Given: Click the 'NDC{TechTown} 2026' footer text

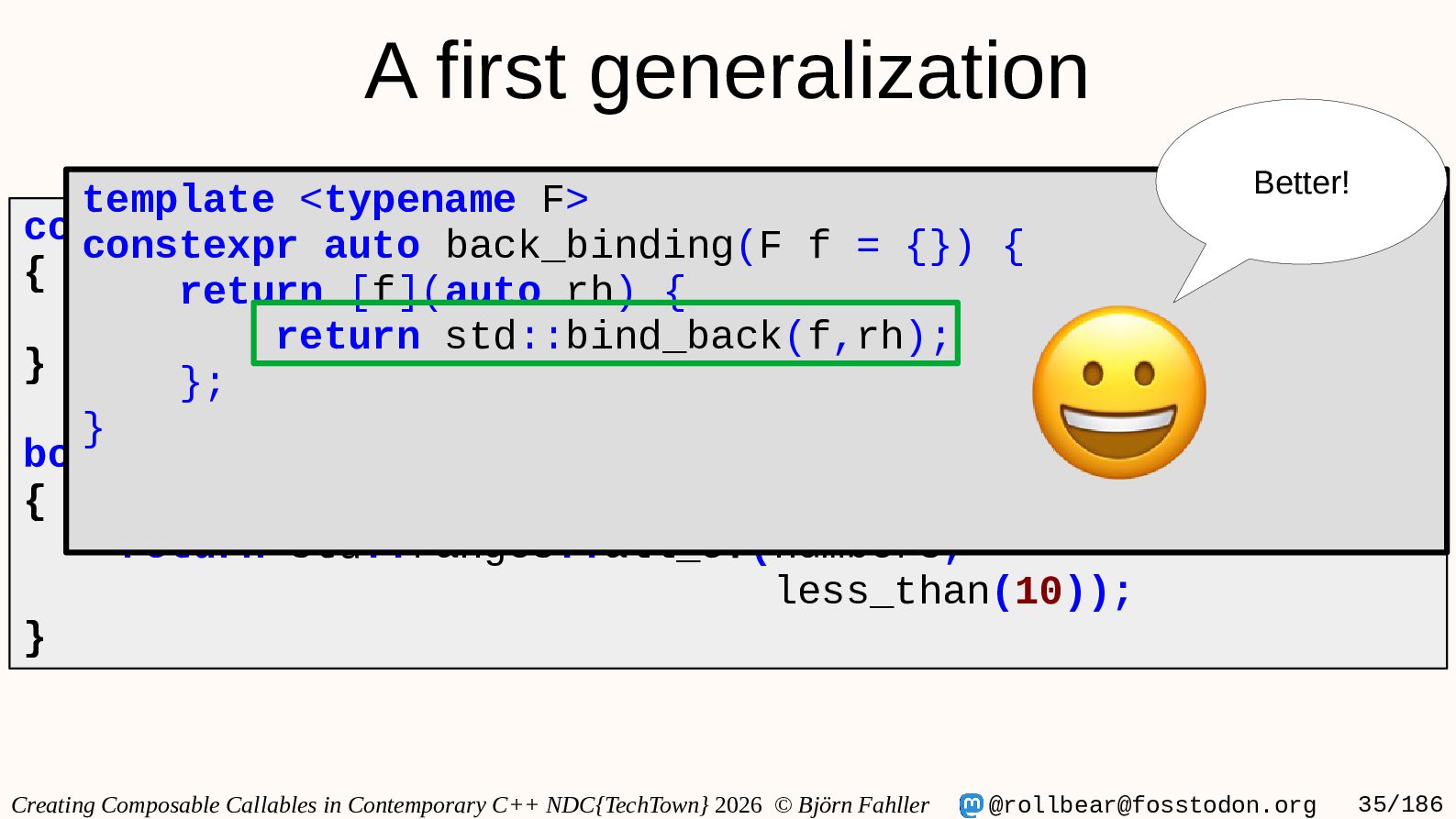Looking at the screenshot, I should pos(654,805).
